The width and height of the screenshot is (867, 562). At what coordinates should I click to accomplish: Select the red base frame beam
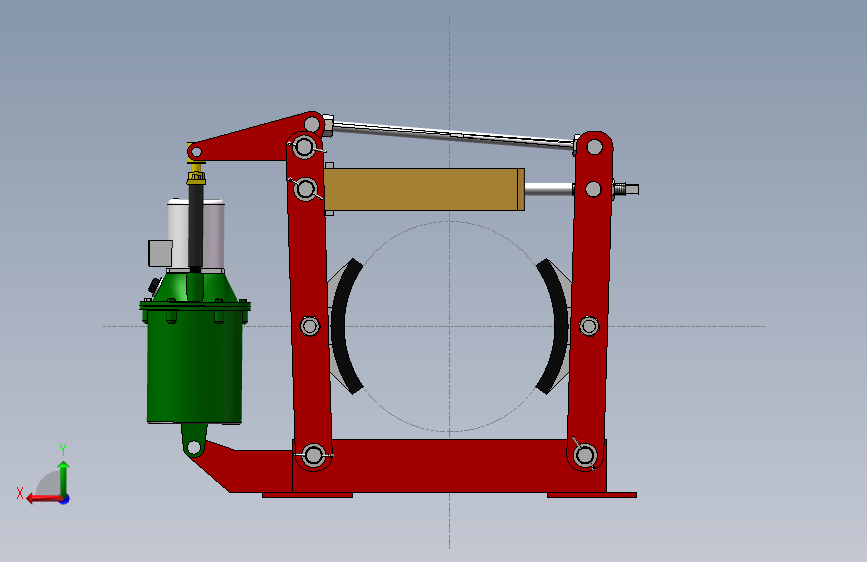tap(449, 466)
